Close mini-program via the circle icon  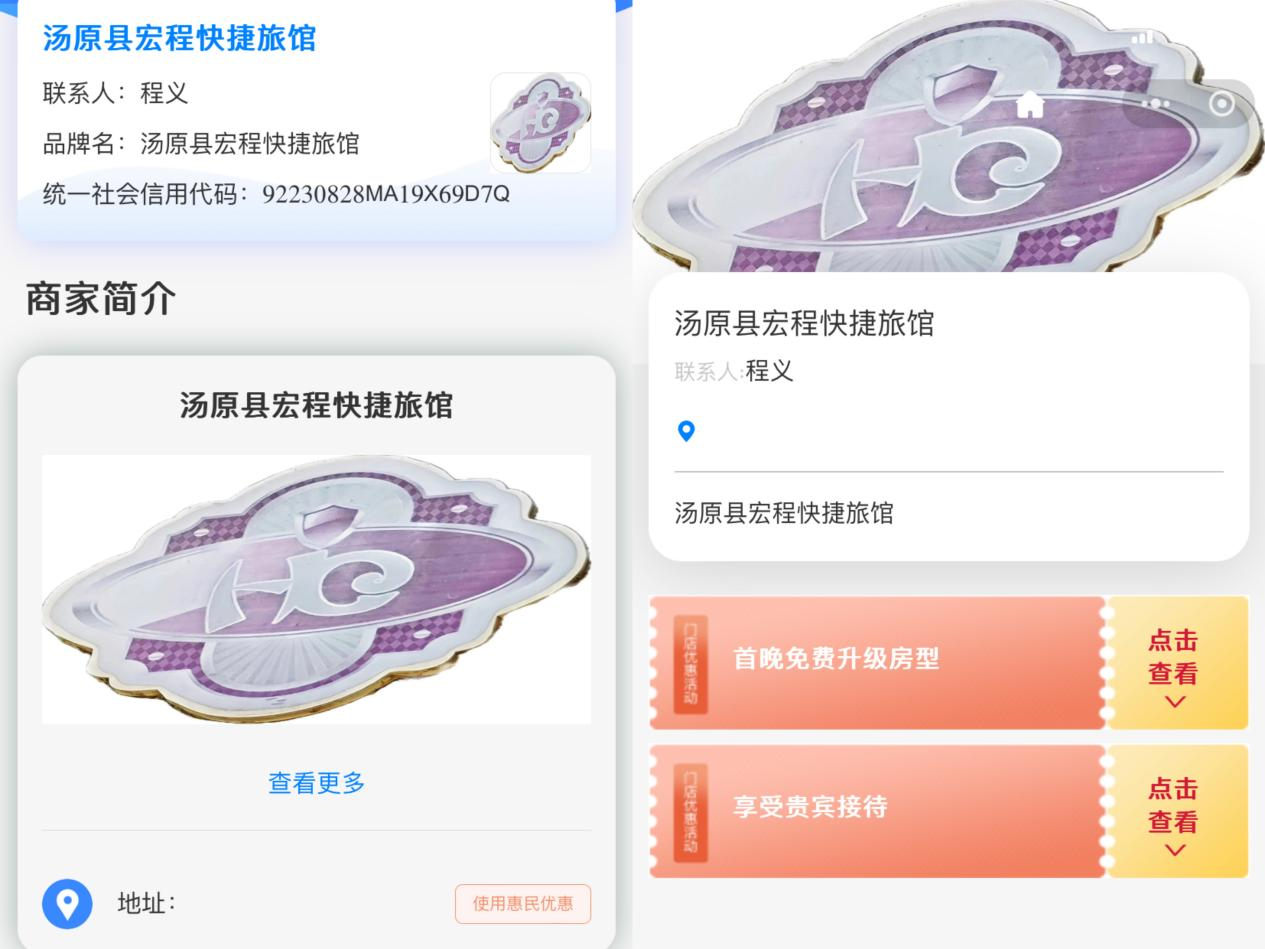(x=1221, y=103)
